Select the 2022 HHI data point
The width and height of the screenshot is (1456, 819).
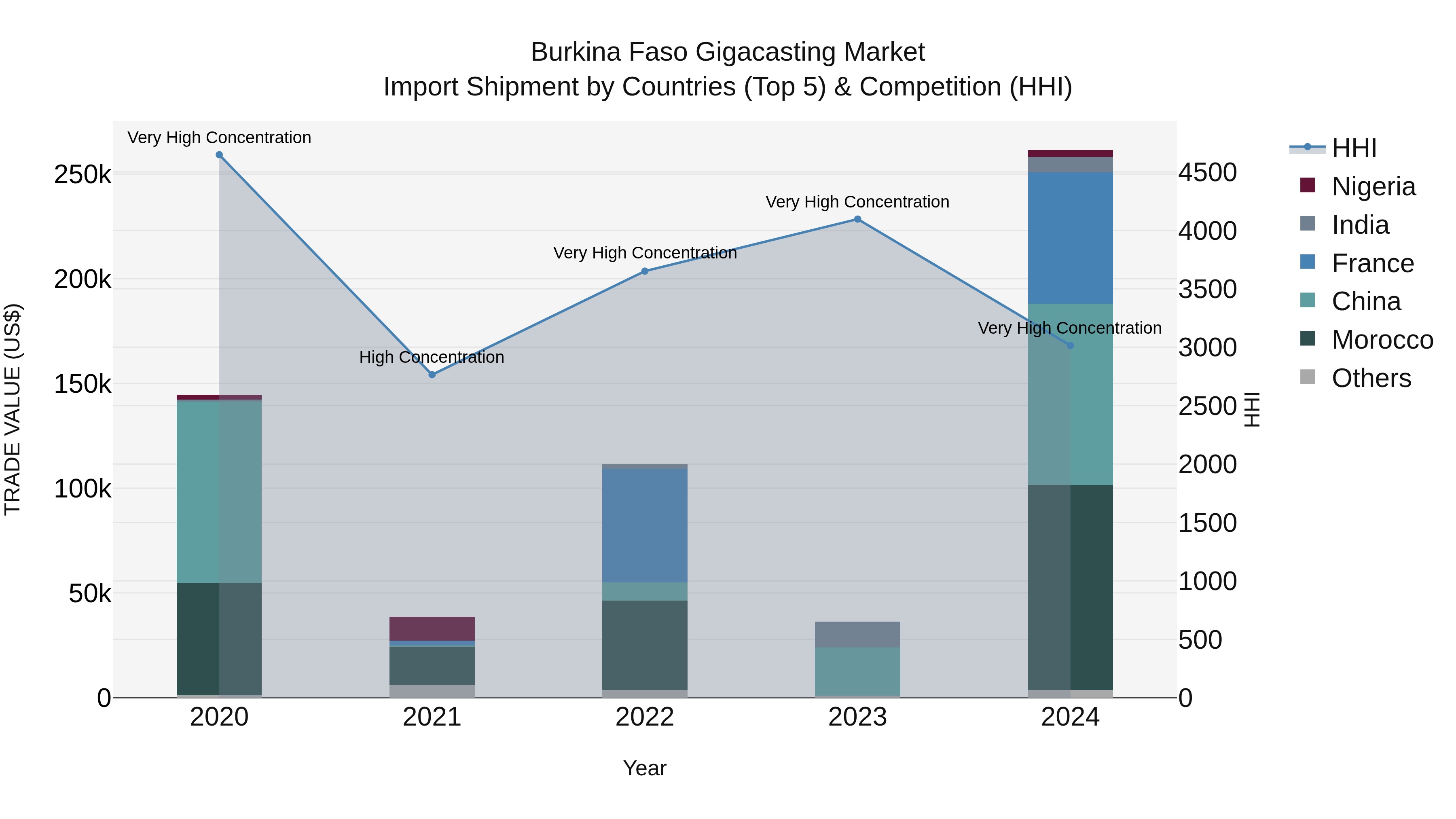click(645, 271)
